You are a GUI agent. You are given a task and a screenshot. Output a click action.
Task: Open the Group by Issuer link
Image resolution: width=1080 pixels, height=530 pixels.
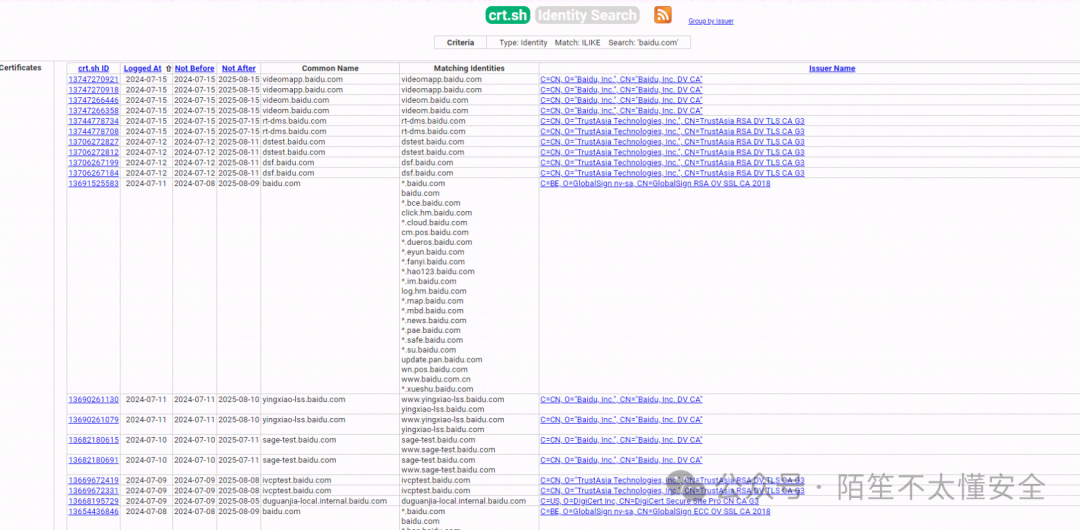point(711,21)
